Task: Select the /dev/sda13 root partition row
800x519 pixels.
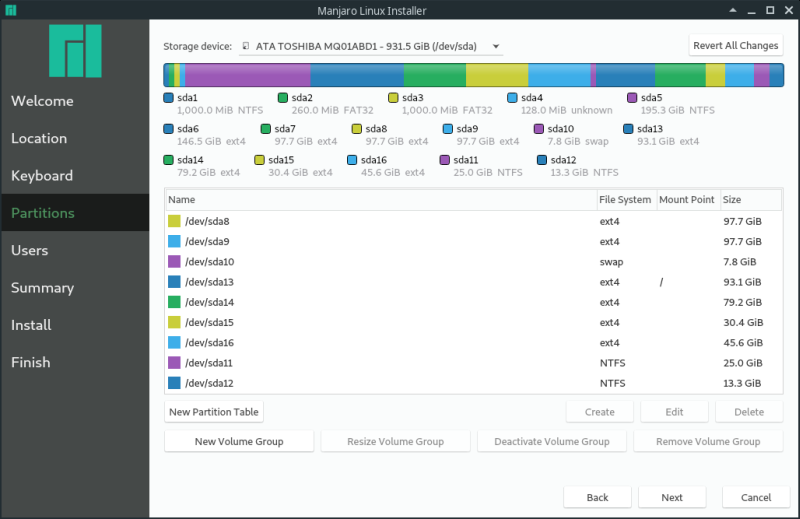Action: 473,282
